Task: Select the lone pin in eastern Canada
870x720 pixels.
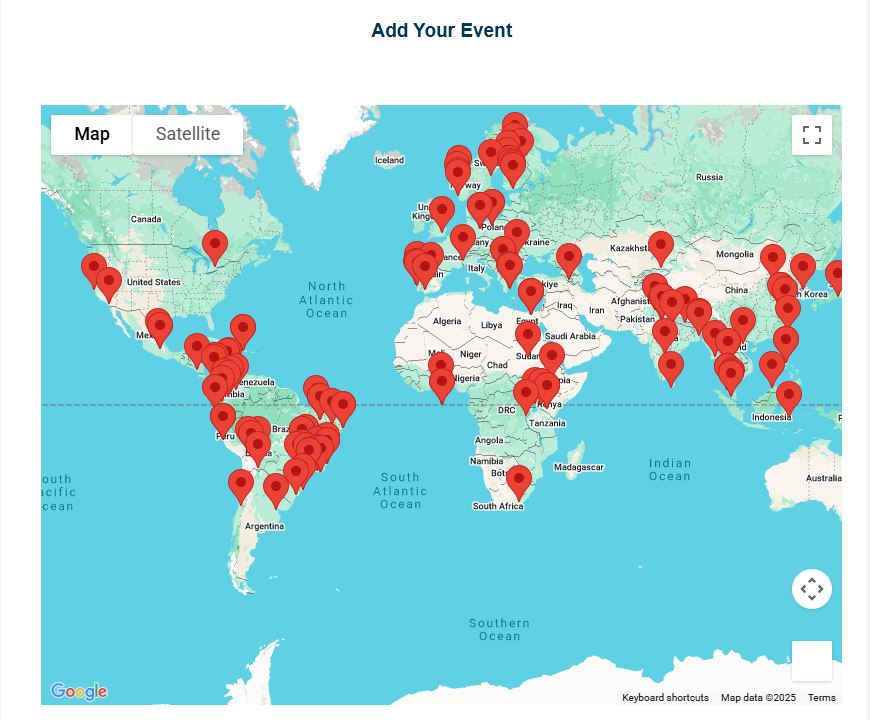Action: (215, 247)
